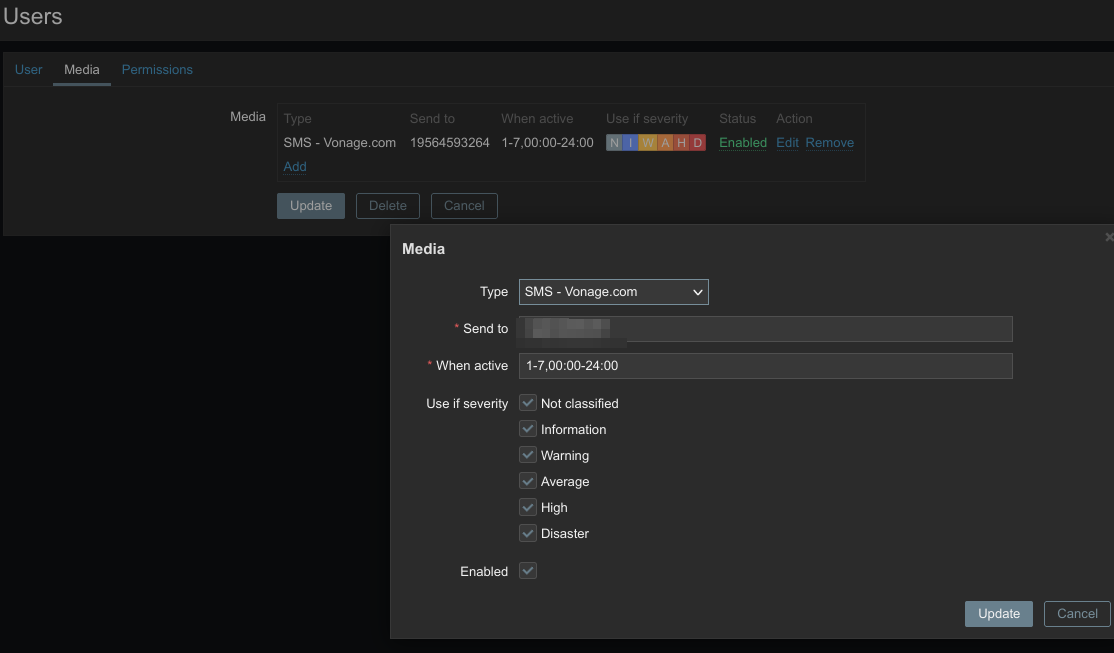
Task: Focus the When active input field
Action: tap(765, 366)
